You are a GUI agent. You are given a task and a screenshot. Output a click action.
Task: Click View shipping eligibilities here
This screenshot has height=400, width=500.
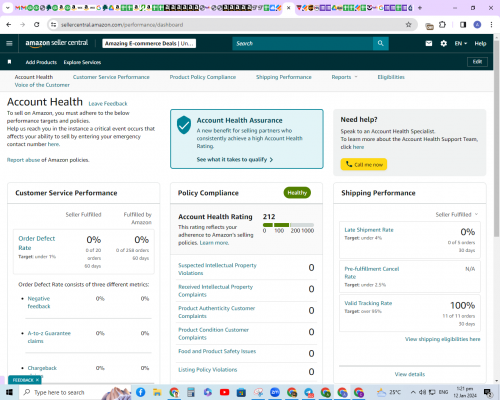click(x=443, y=339)
